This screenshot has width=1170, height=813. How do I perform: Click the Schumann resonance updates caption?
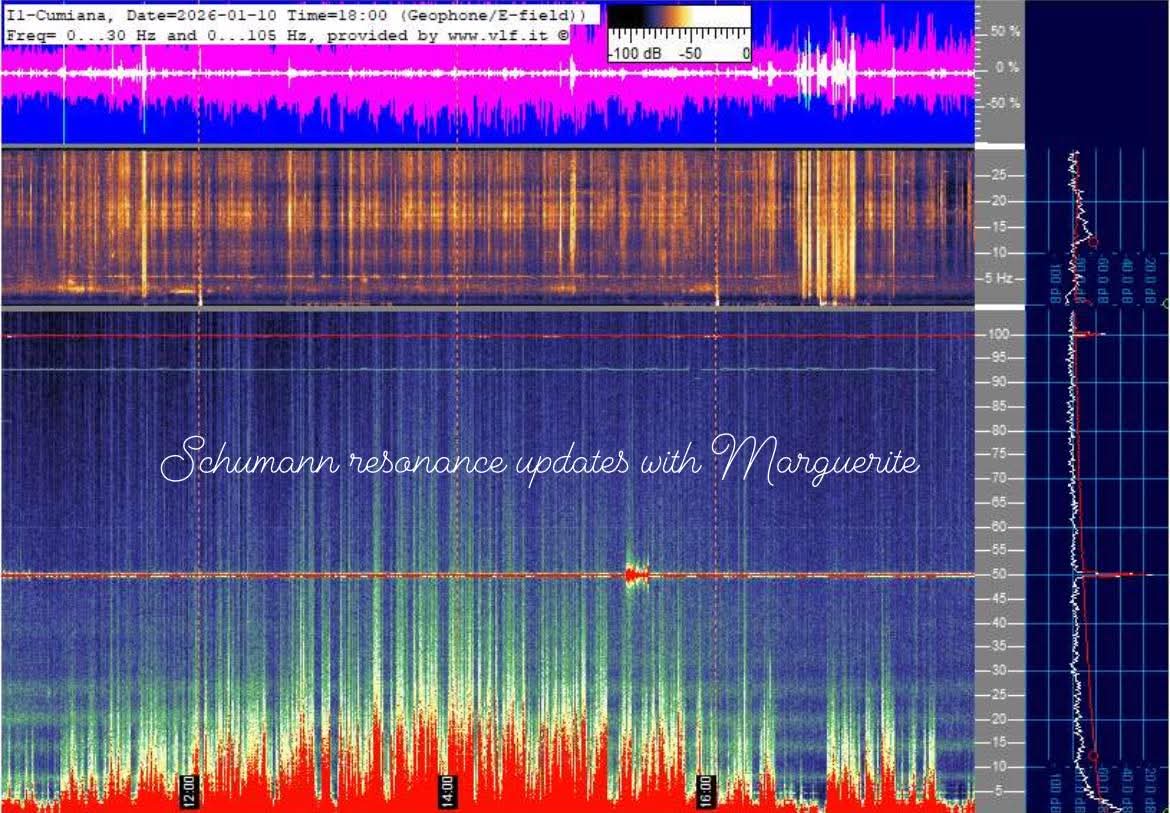tap(540, 463)
